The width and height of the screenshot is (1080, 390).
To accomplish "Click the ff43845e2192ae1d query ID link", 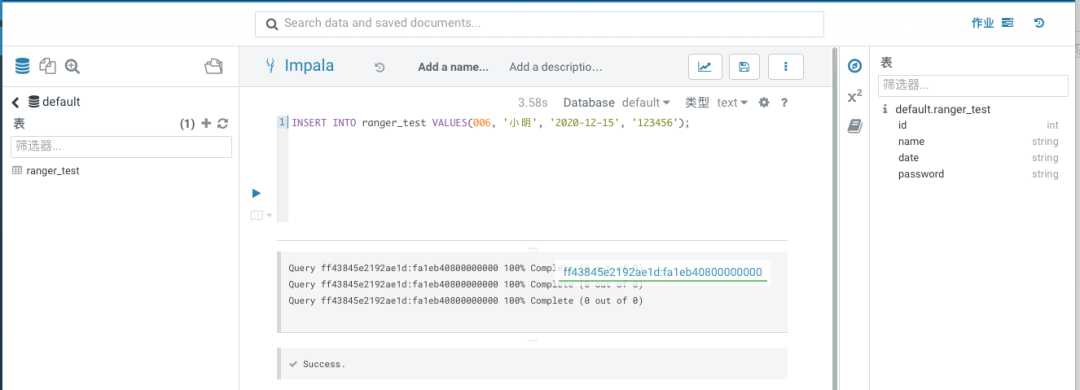I will 663,272.
